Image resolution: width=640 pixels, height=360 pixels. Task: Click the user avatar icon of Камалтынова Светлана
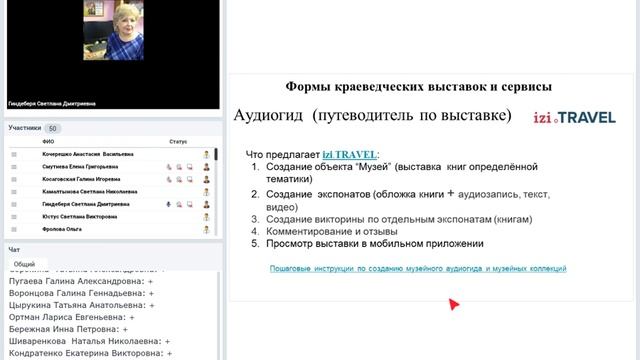(207, 192)
